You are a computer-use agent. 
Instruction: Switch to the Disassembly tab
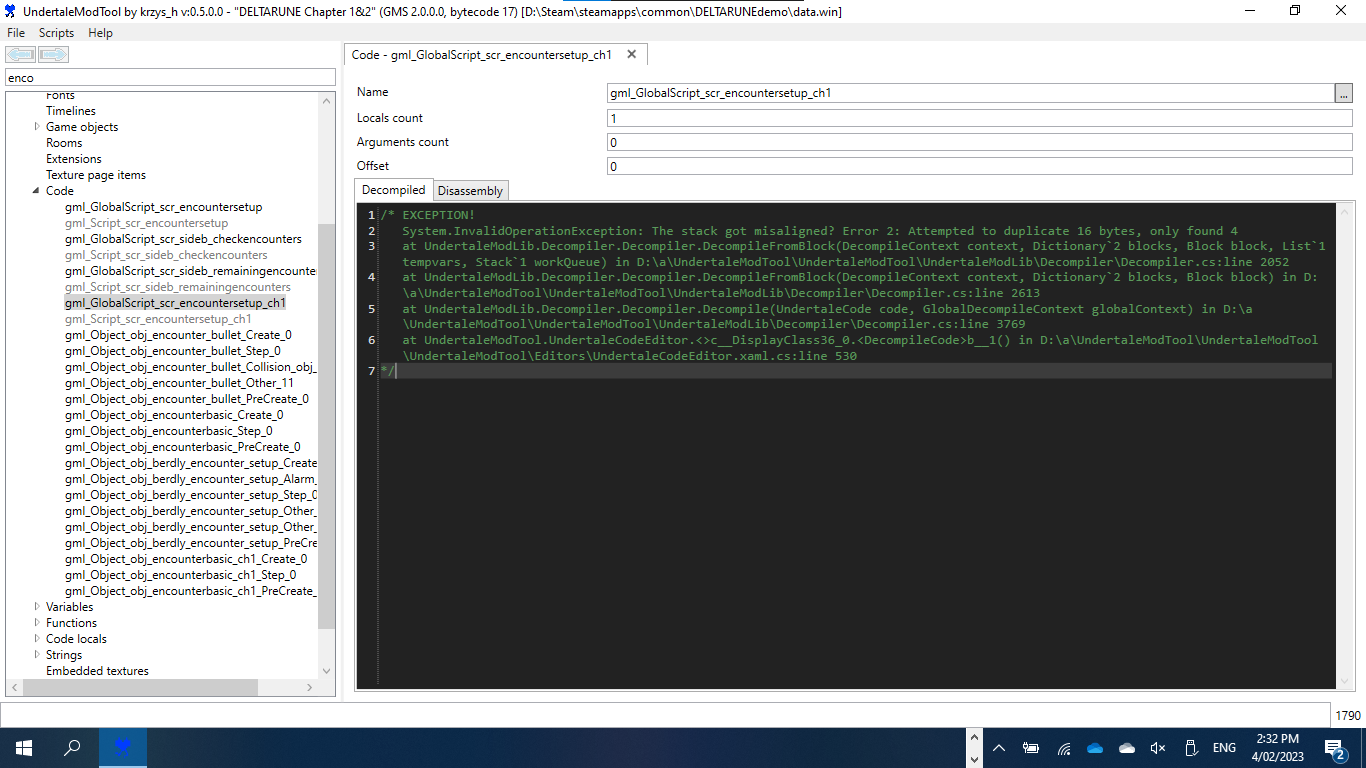click(470, 190)
